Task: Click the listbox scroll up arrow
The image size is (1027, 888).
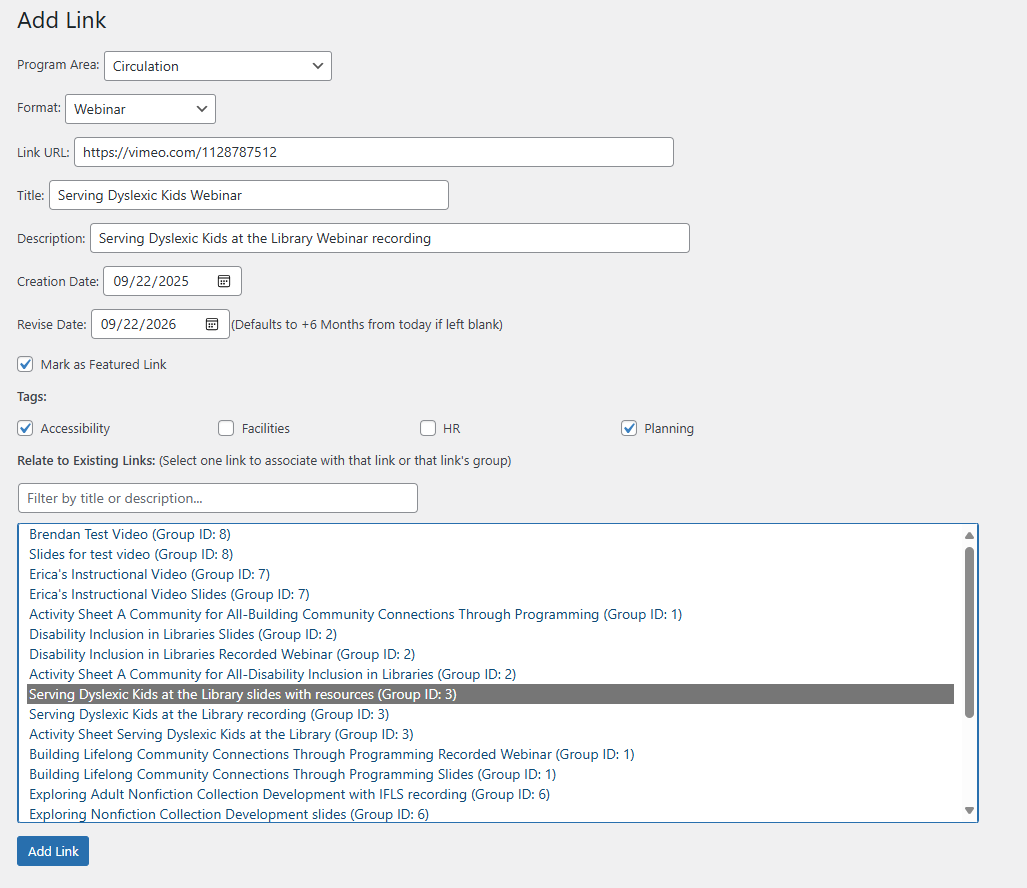Action: [968, 535]
